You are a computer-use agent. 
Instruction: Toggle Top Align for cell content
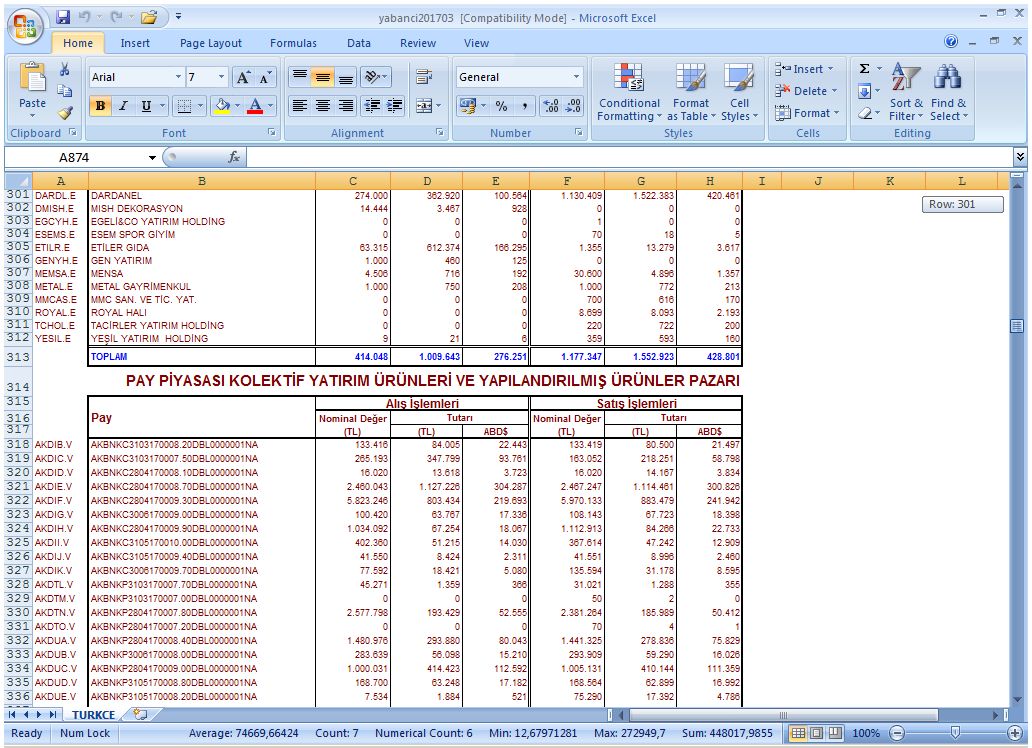[299, 77]
